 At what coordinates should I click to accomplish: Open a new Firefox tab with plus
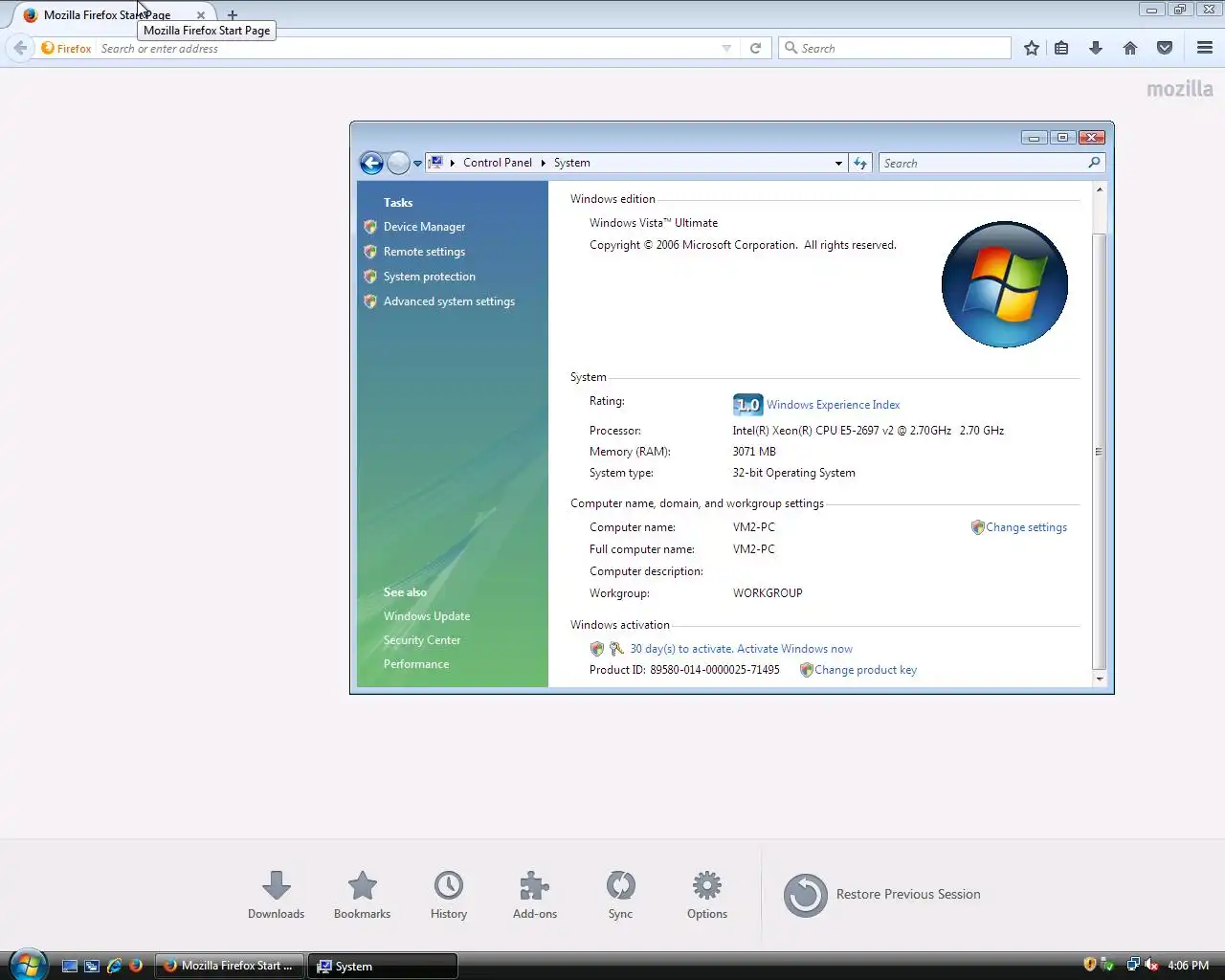click(233, 15)
